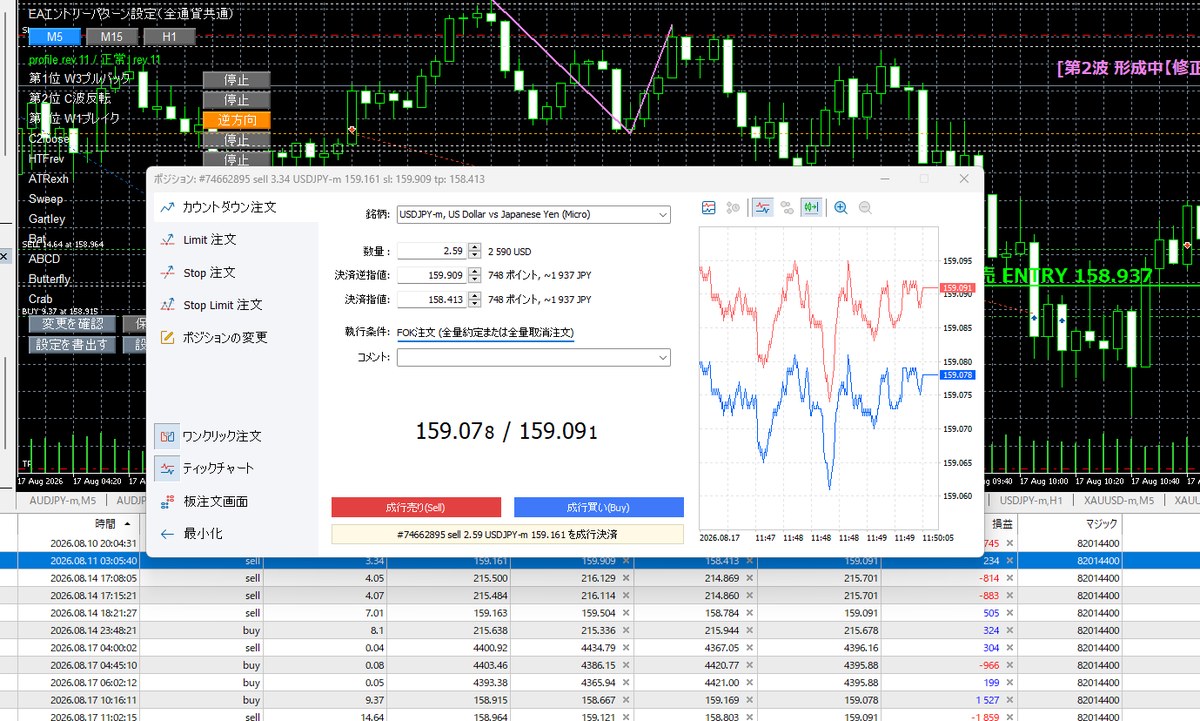Click 変更を確認 button
The image size is (1200, 721).
tap(73, 324)
